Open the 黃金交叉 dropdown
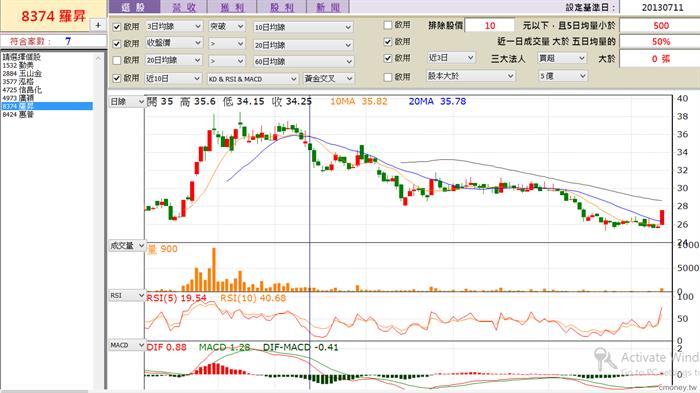The image size is (700, 393). click(329, 79)
